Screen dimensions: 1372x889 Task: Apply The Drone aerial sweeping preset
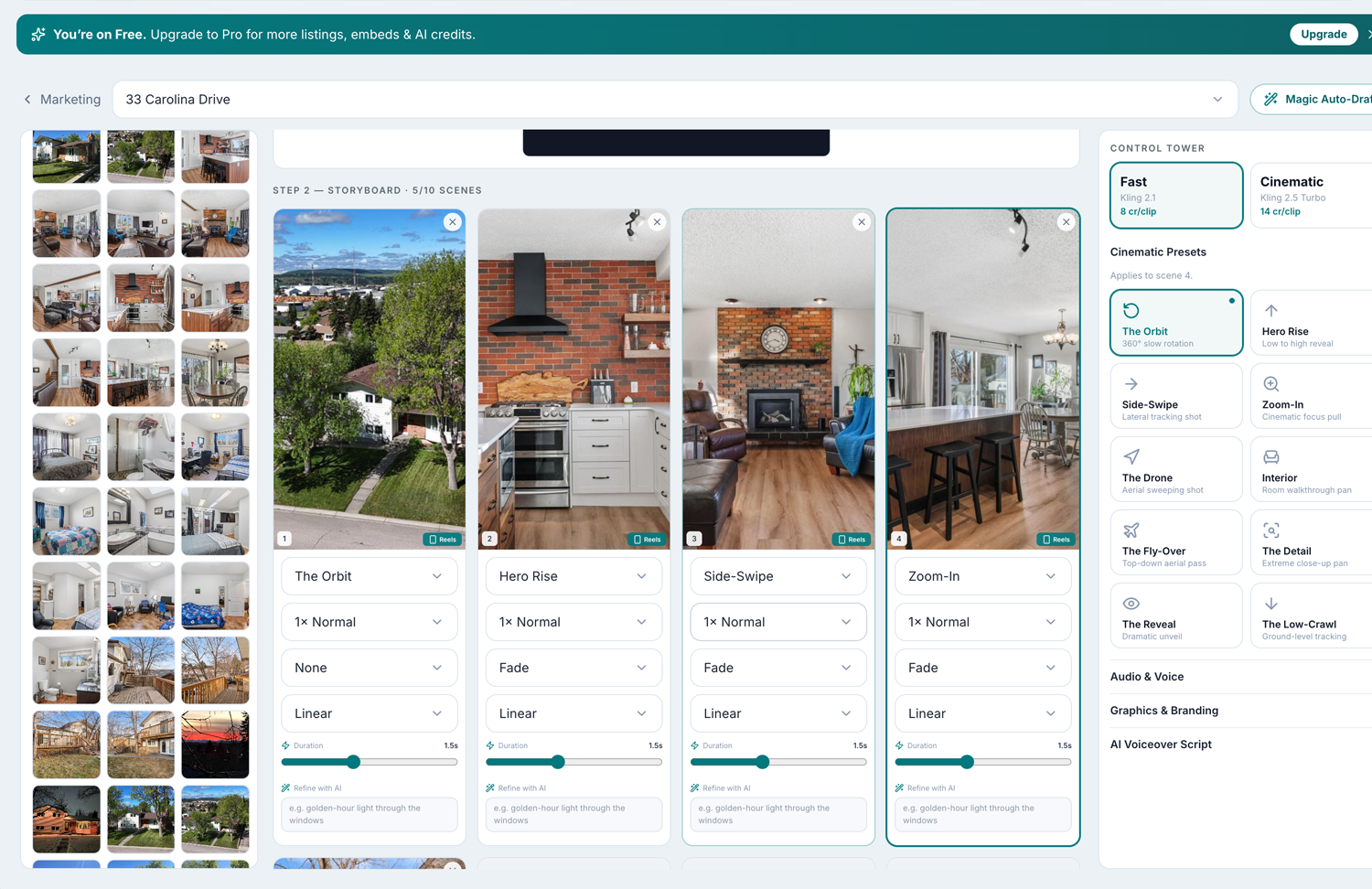click(x=1176, y=469)
